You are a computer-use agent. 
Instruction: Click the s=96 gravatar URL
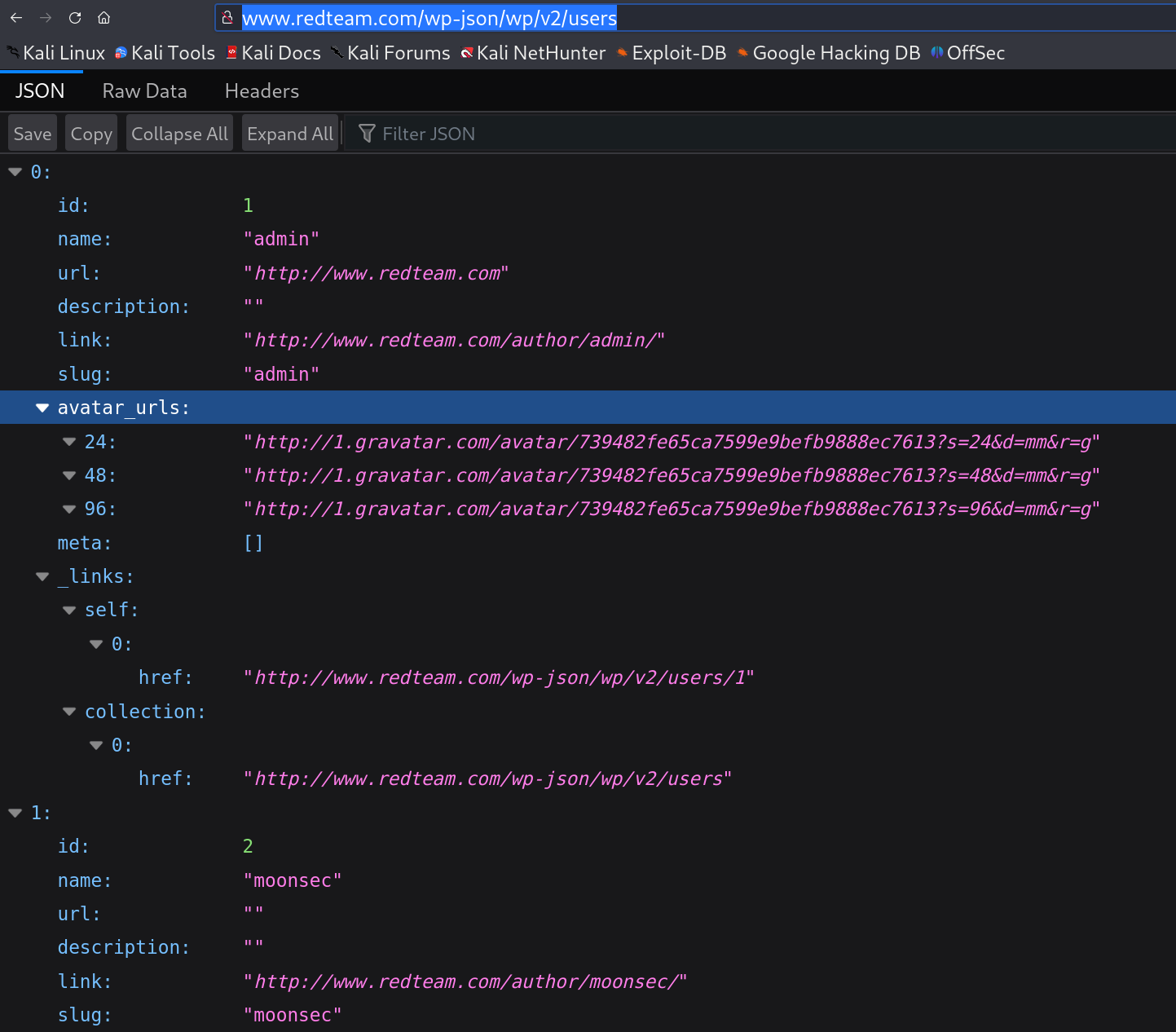672,509
